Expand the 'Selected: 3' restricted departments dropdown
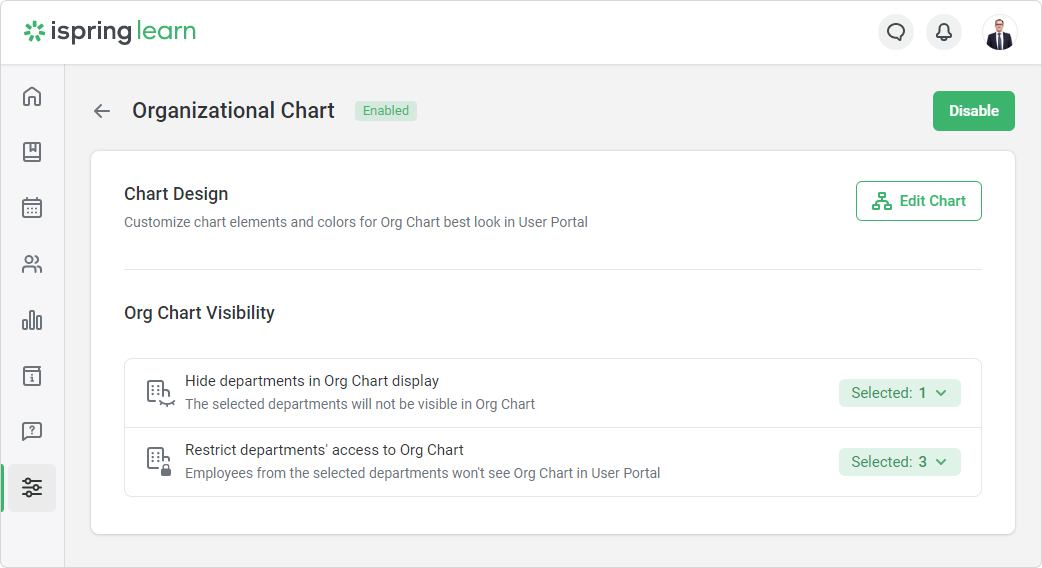The image size is (1042, 568). coord(900,462)
